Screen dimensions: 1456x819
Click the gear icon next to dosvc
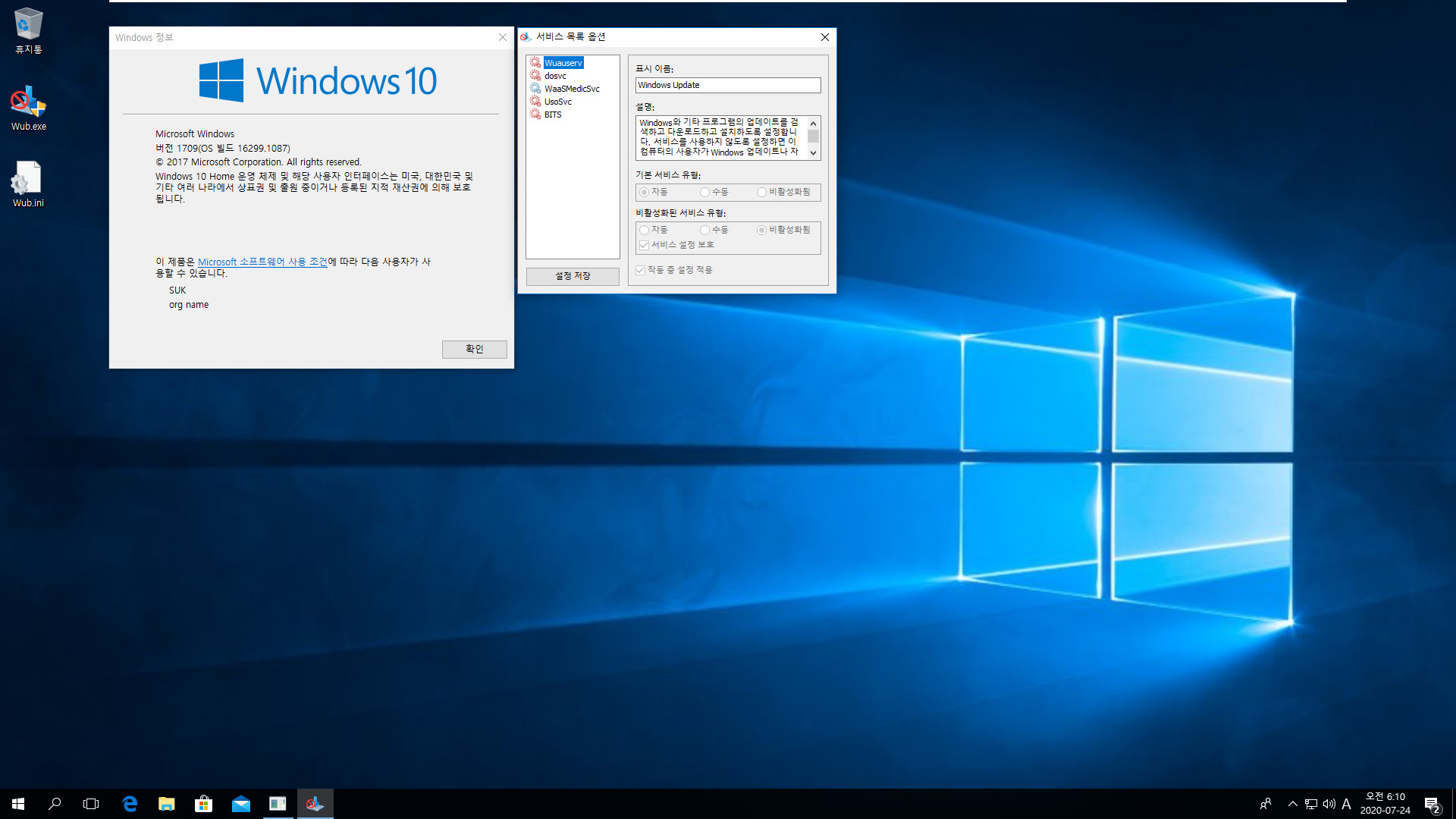coord(535,75)
